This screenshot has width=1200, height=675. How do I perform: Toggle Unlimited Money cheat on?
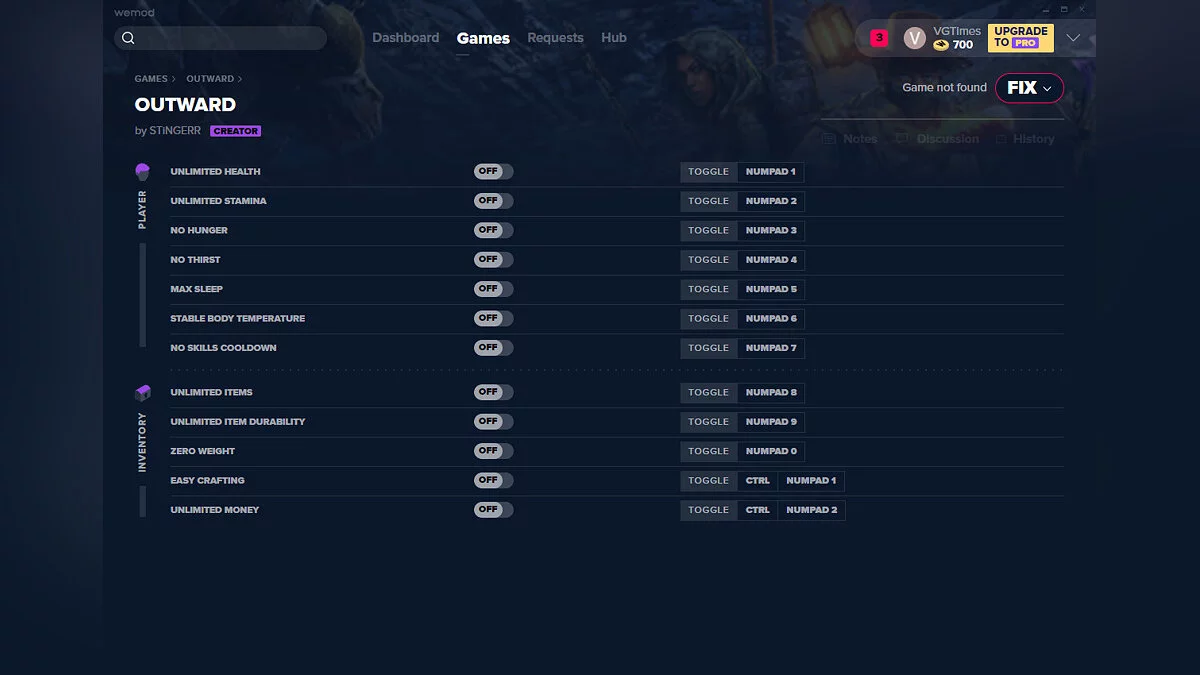(493, 510)
